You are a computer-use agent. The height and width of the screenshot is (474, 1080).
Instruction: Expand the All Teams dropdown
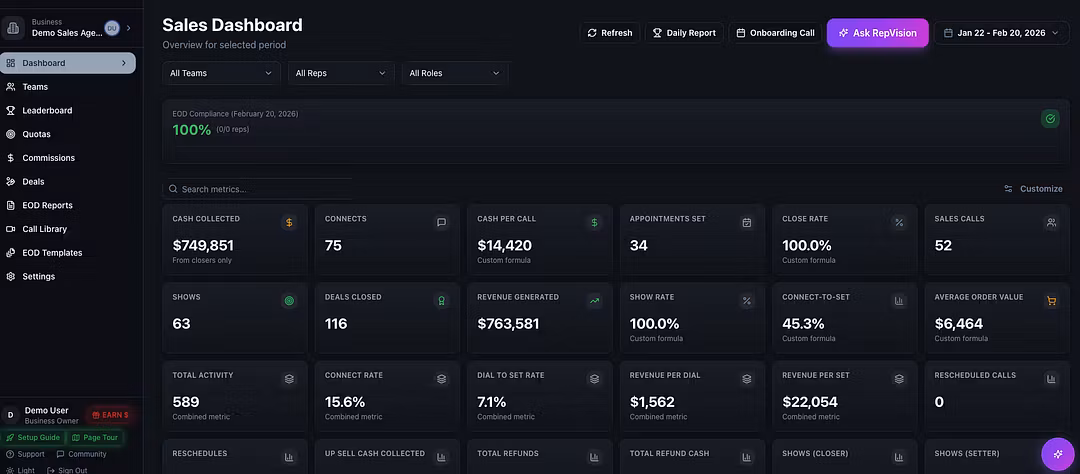click(221, 73)
